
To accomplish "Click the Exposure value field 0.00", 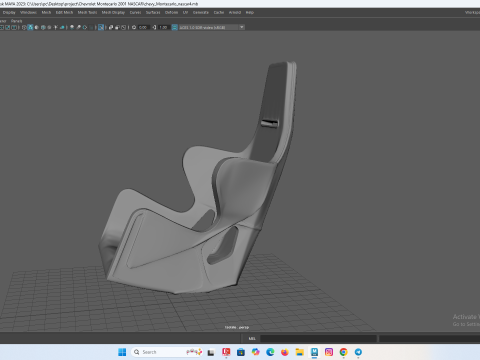I will tap(143, 27).
